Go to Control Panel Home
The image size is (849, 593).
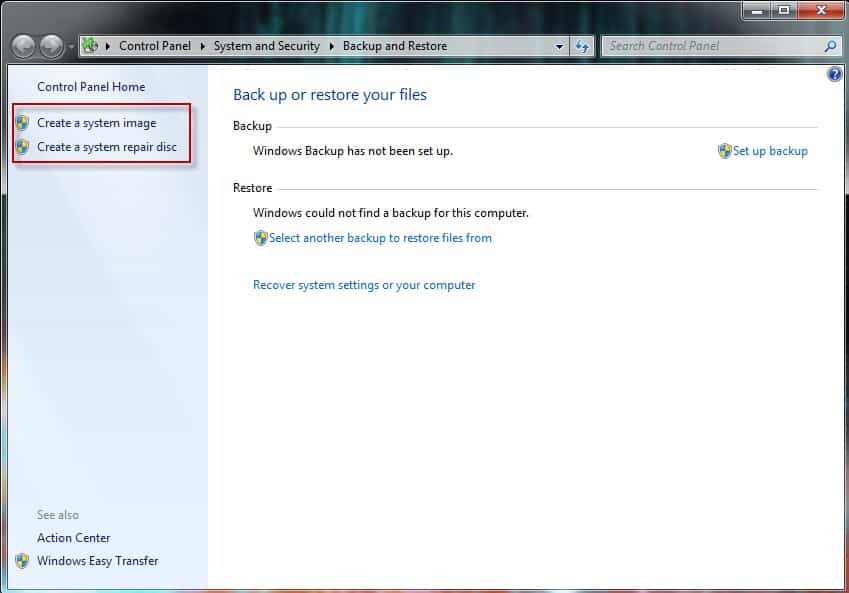tap(91, 87)
